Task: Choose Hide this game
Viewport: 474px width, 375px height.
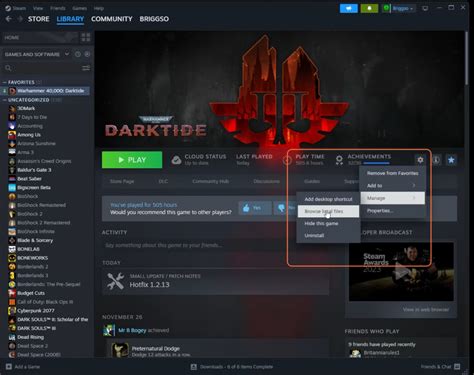Action: coord(328,223)
